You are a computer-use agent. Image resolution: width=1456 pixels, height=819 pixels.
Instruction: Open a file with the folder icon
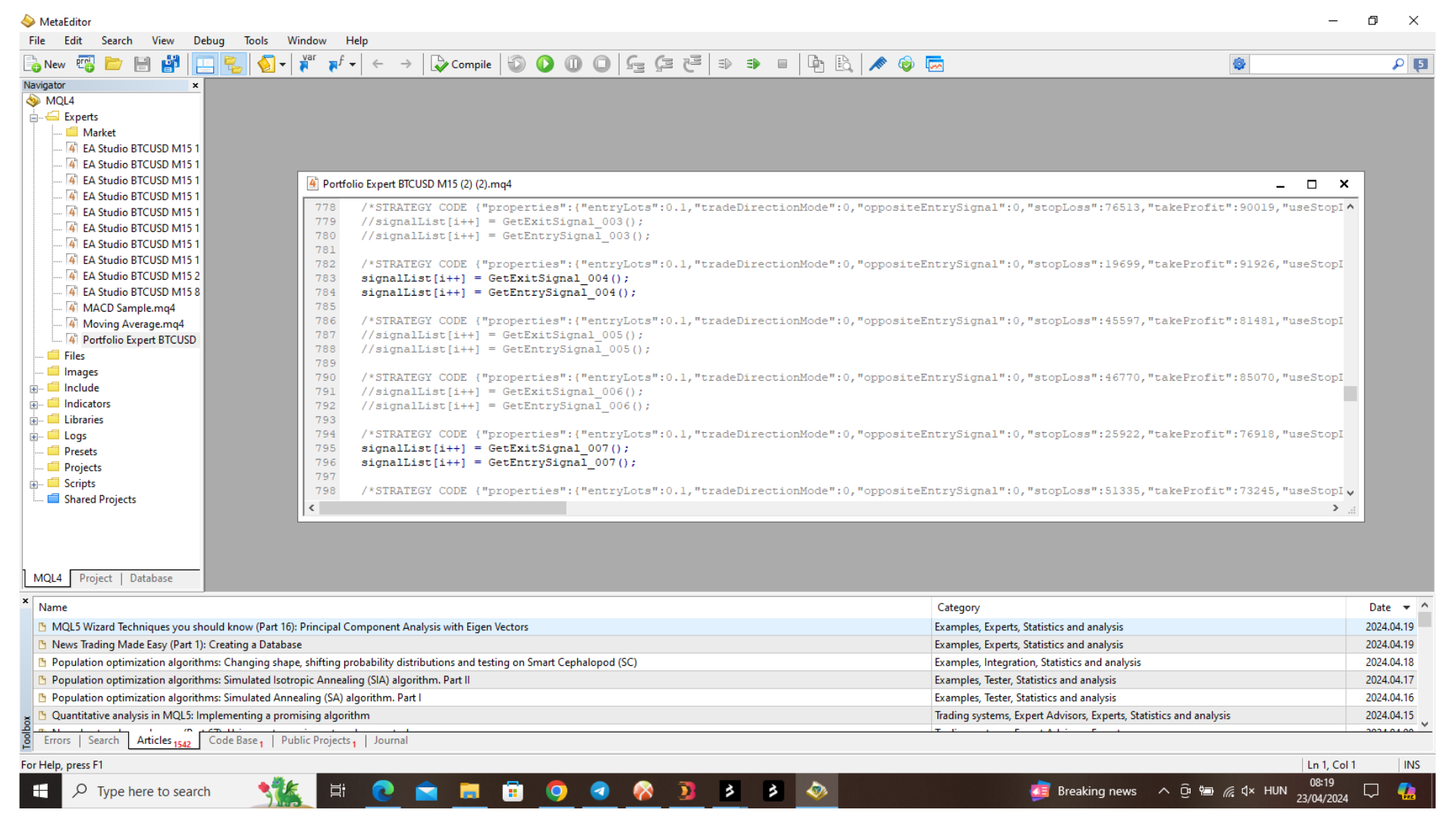114,64
